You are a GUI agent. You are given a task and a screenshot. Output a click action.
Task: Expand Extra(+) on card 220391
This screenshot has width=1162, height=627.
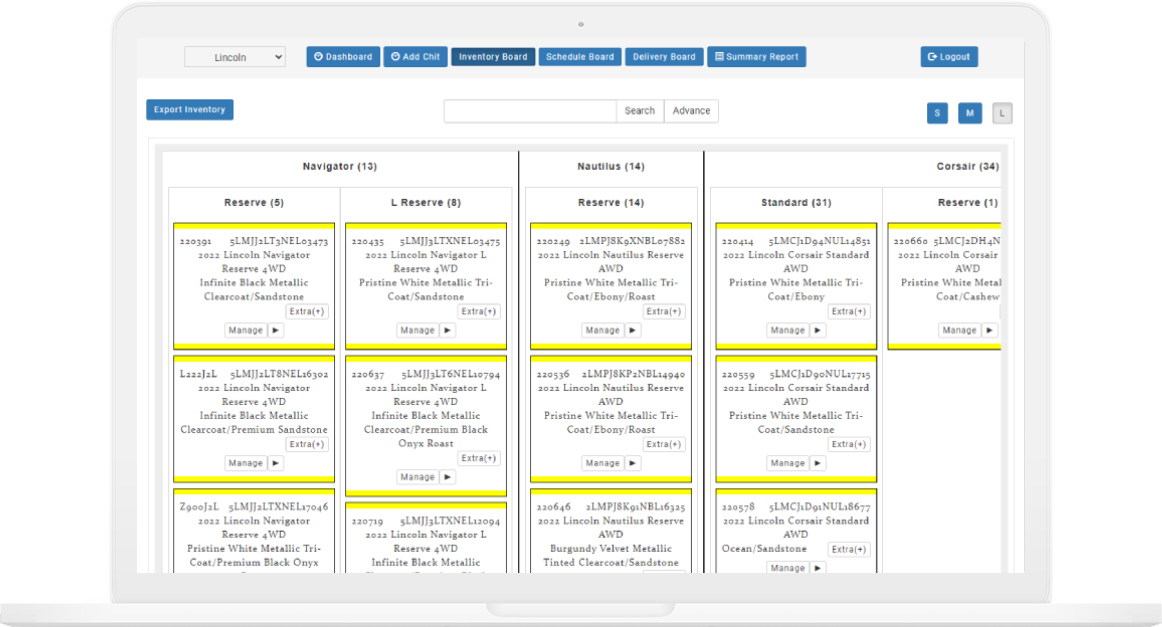307,312
